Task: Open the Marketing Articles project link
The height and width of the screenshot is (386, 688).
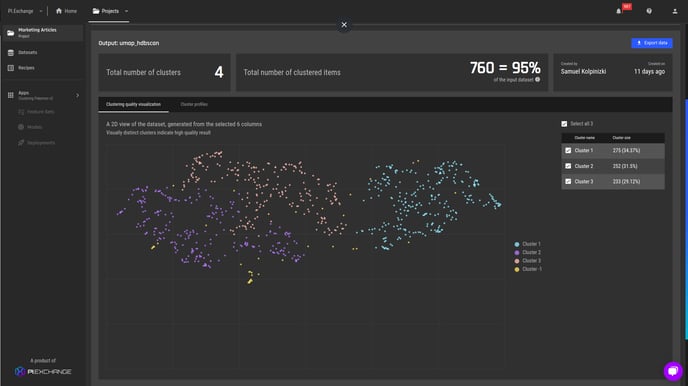Action: 37,30
